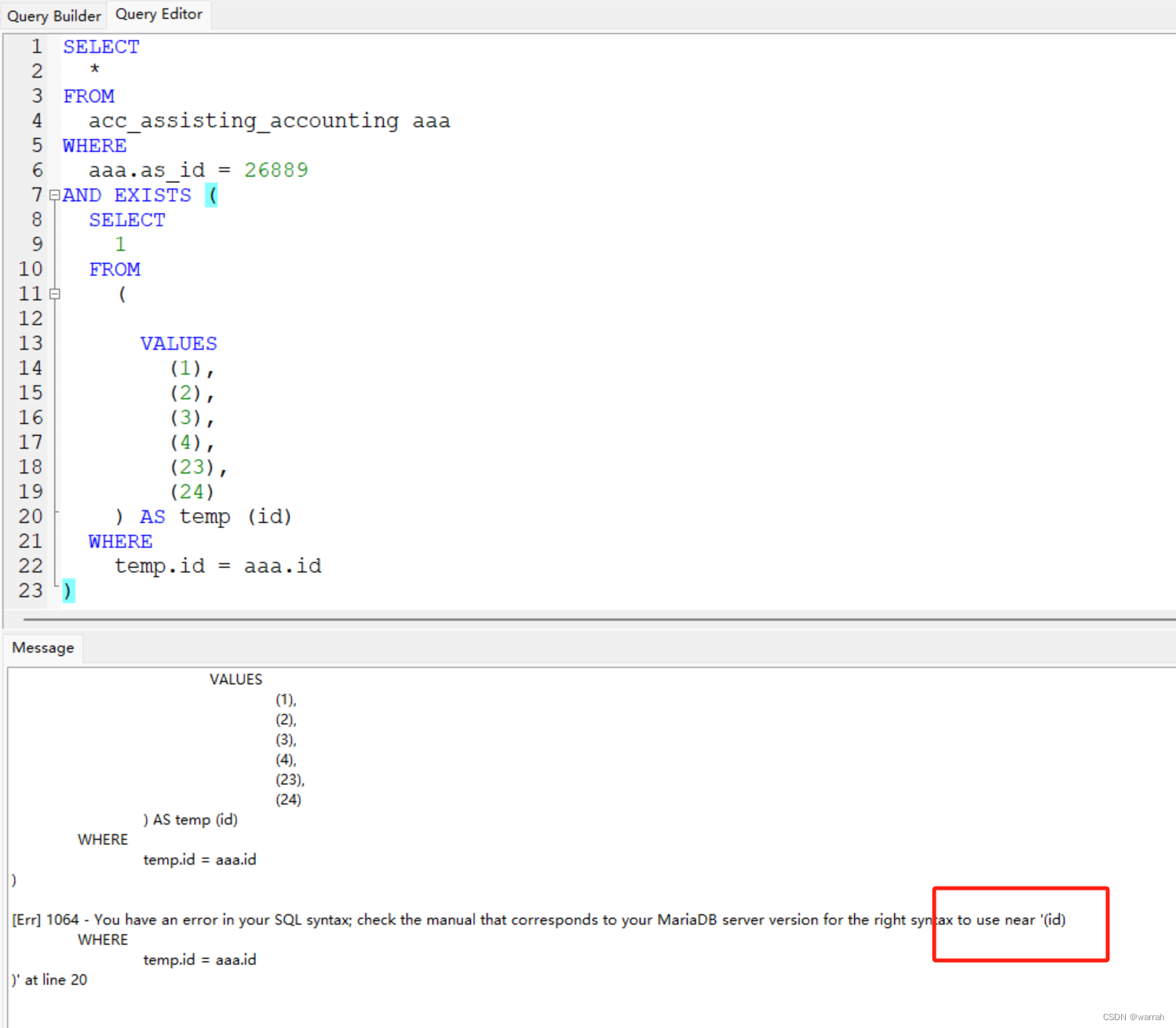
Task: Click the (24) value row in editor
Action: pyautogui.click(x=192, y=492)
